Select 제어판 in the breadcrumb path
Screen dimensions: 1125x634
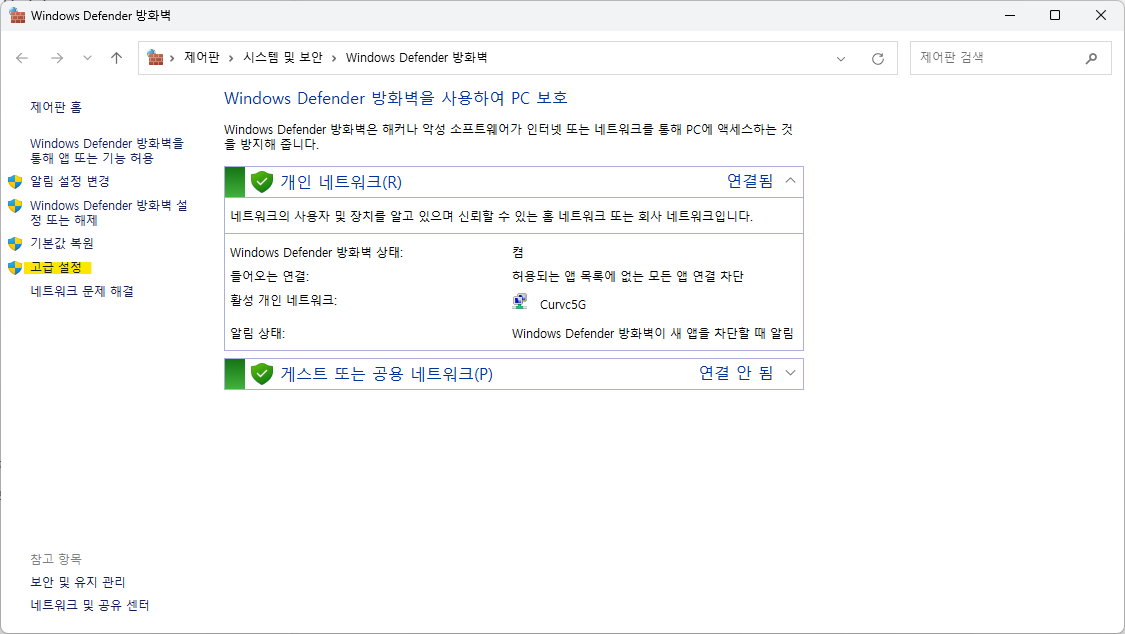click(202, 57)
